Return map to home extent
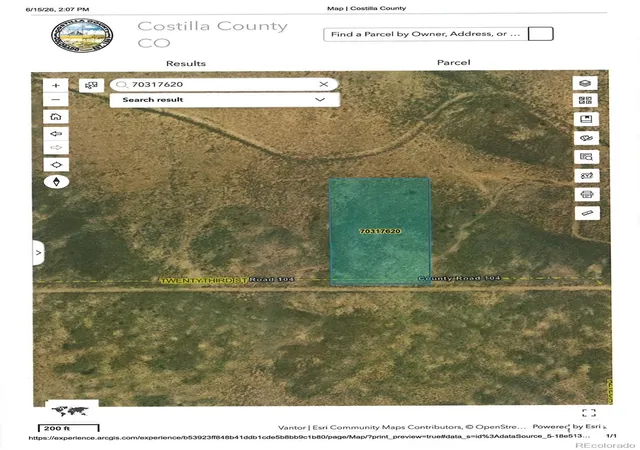 point(56,117)
